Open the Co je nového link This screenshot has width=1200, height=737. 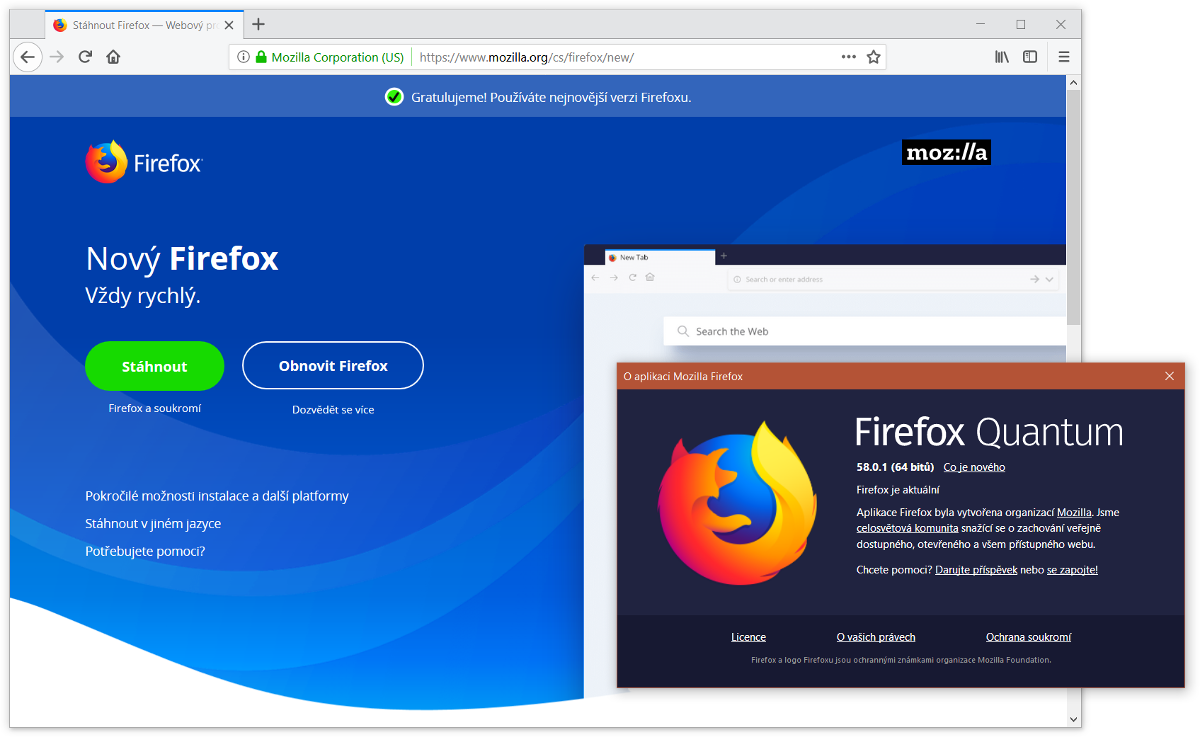pyautogui.click(x=974, y=467)
